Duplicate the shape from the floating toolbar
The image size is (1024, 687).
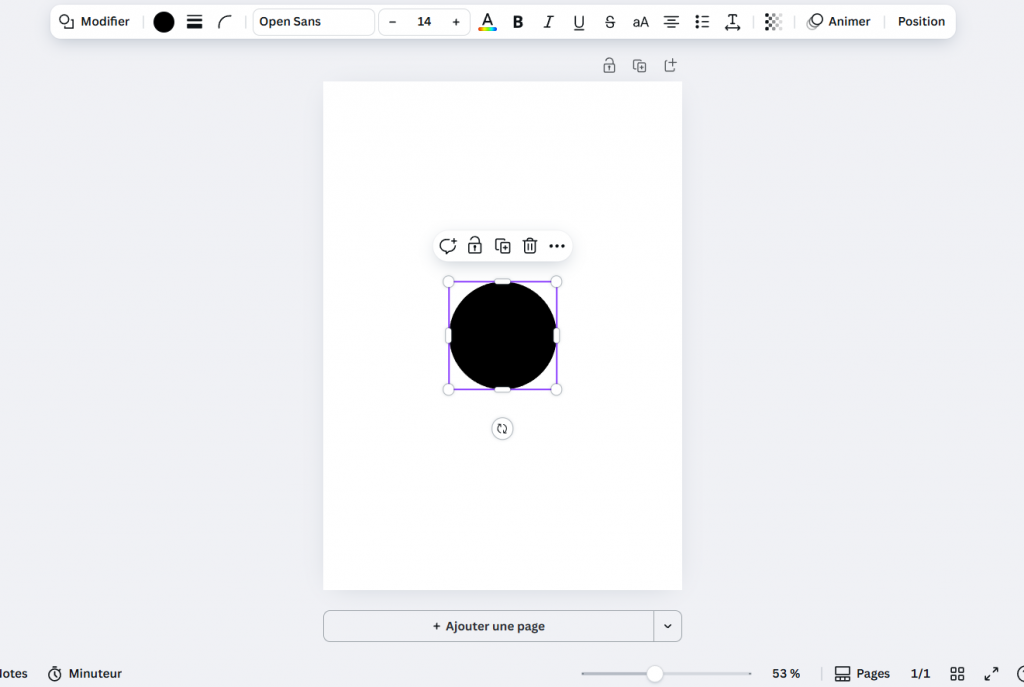pos(503,246)
